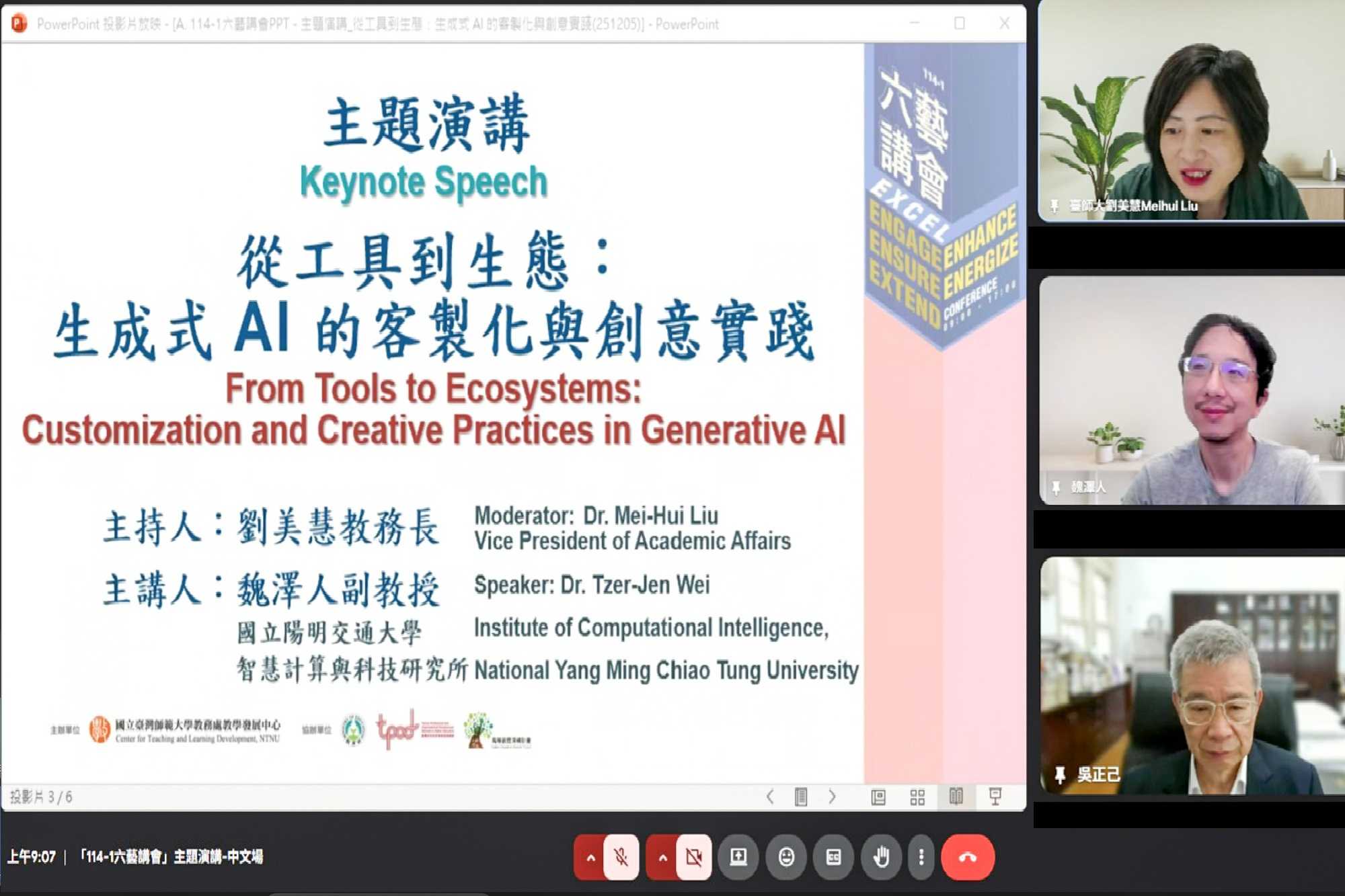Leave the call with red hang-up button
Viewport: 1345px width, 896px height.
[967, 857]
